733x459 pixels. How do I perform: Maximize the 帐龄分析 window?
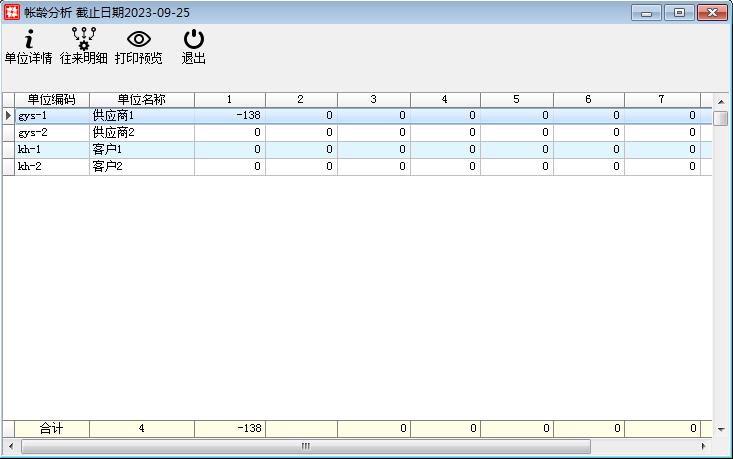(680, 12)
